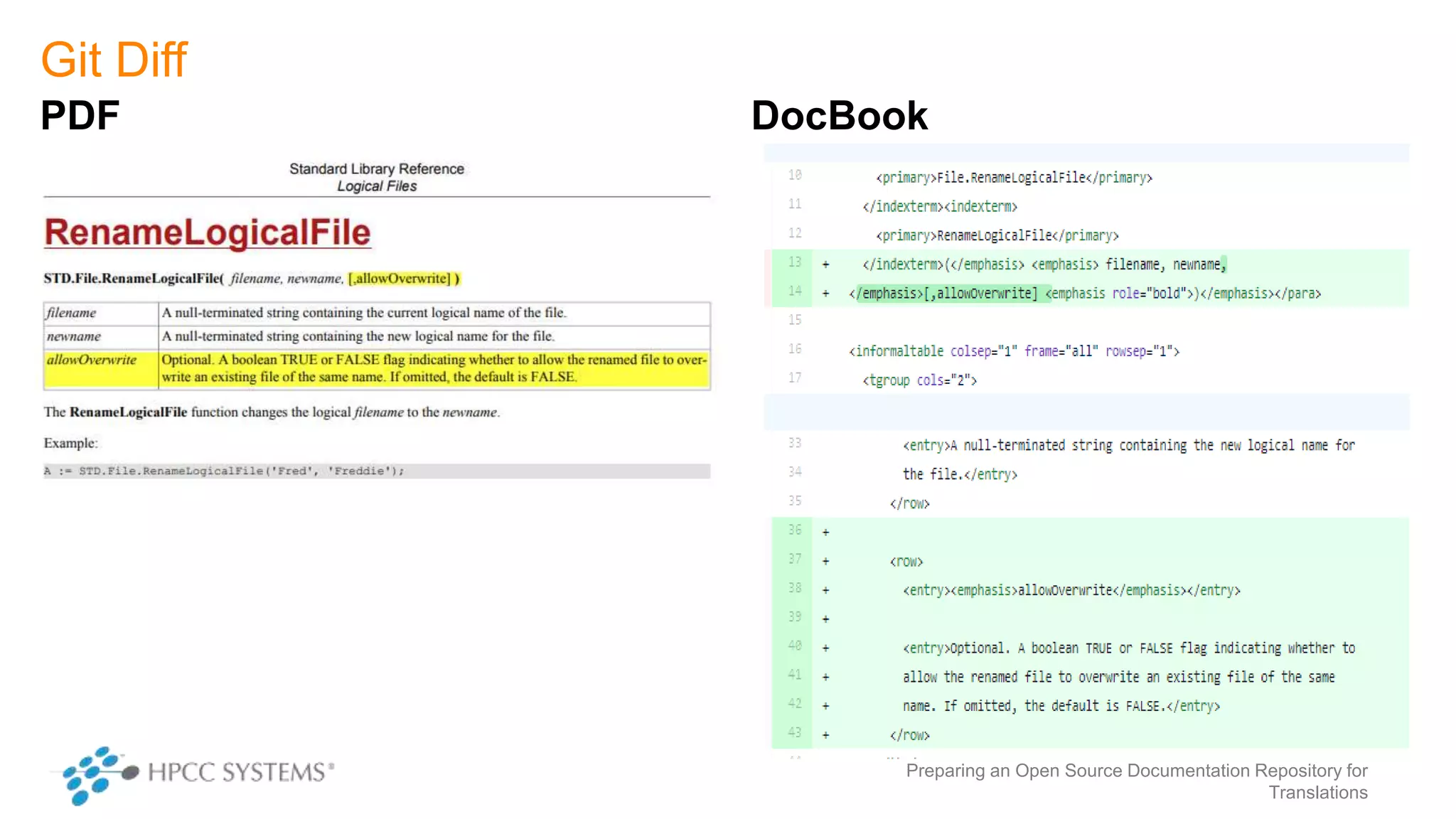Viewport: 1456px width, 819px height.
Task: Click the highlighted '[,allowOverwrite]' in diff line 14
Action: pyautogui.click(x=980, y=294)
